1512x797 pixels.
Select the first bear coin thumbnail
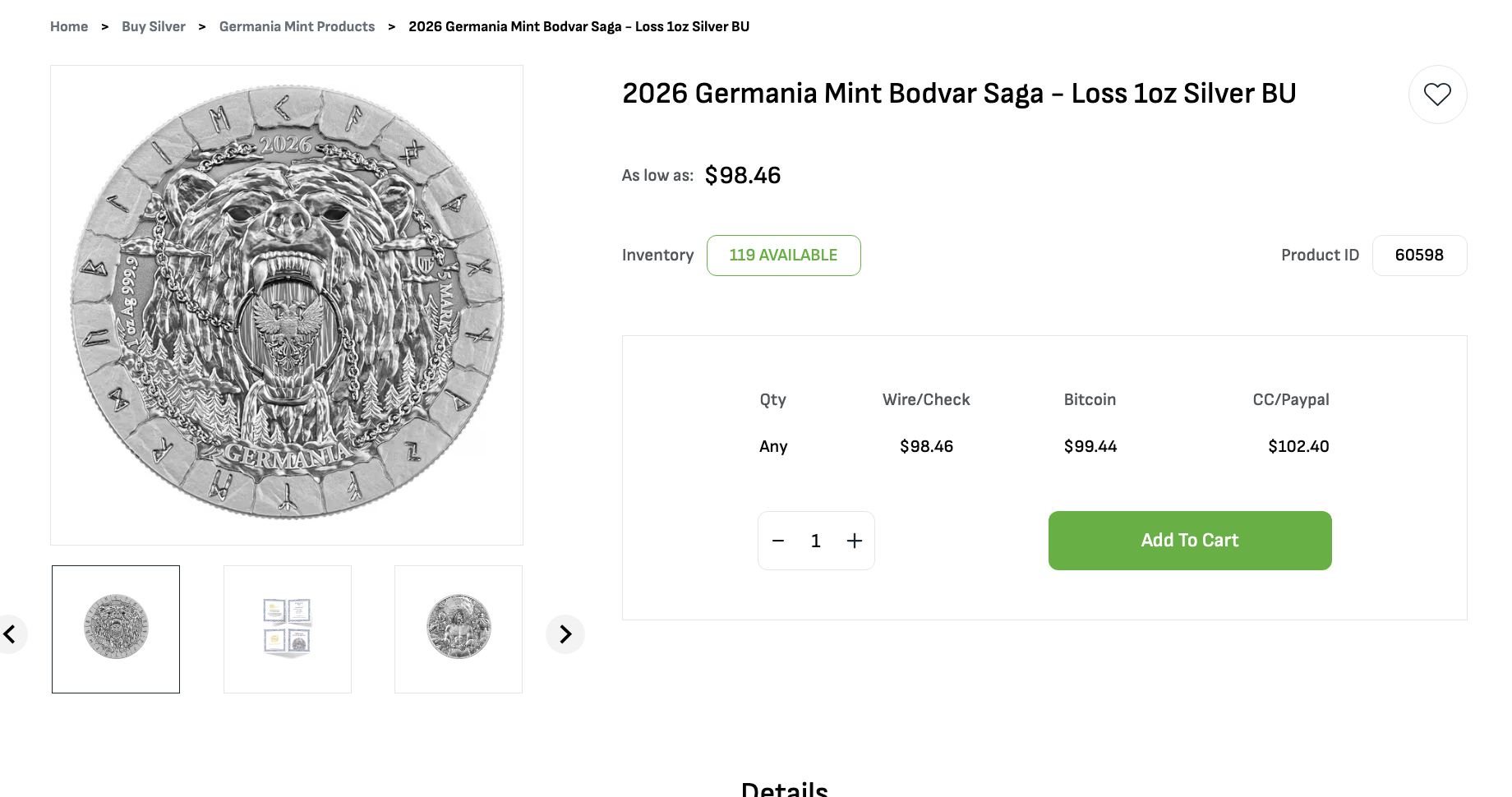tap(116, 629)
